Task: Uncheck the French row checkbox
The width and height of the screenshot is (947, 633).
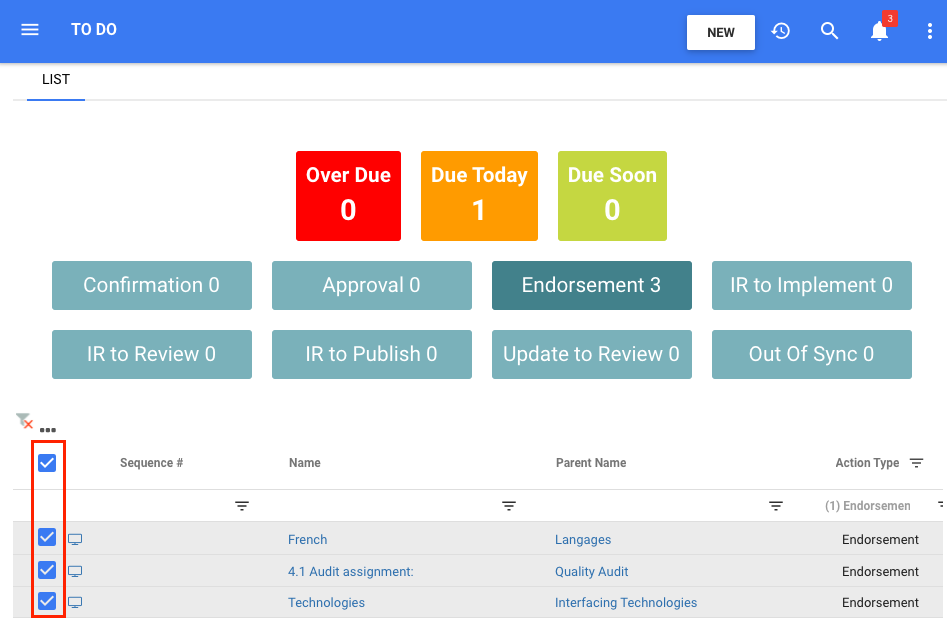Action: pos(47,538)
